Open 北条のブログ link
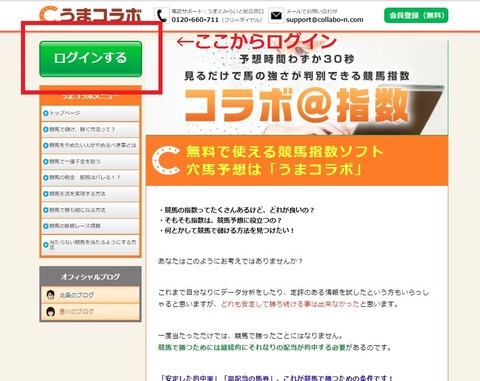480x381 pixels. (x=77, y=295)
